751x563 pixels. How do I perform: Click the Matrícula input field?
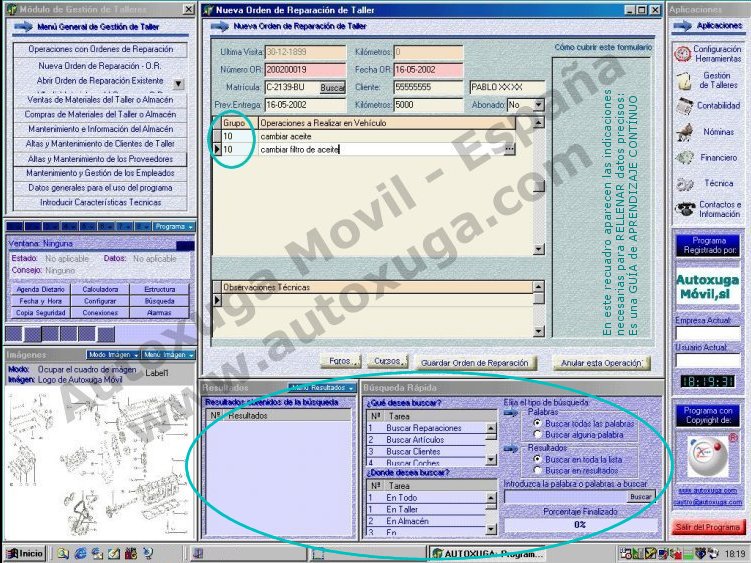[x=292, y=87]
